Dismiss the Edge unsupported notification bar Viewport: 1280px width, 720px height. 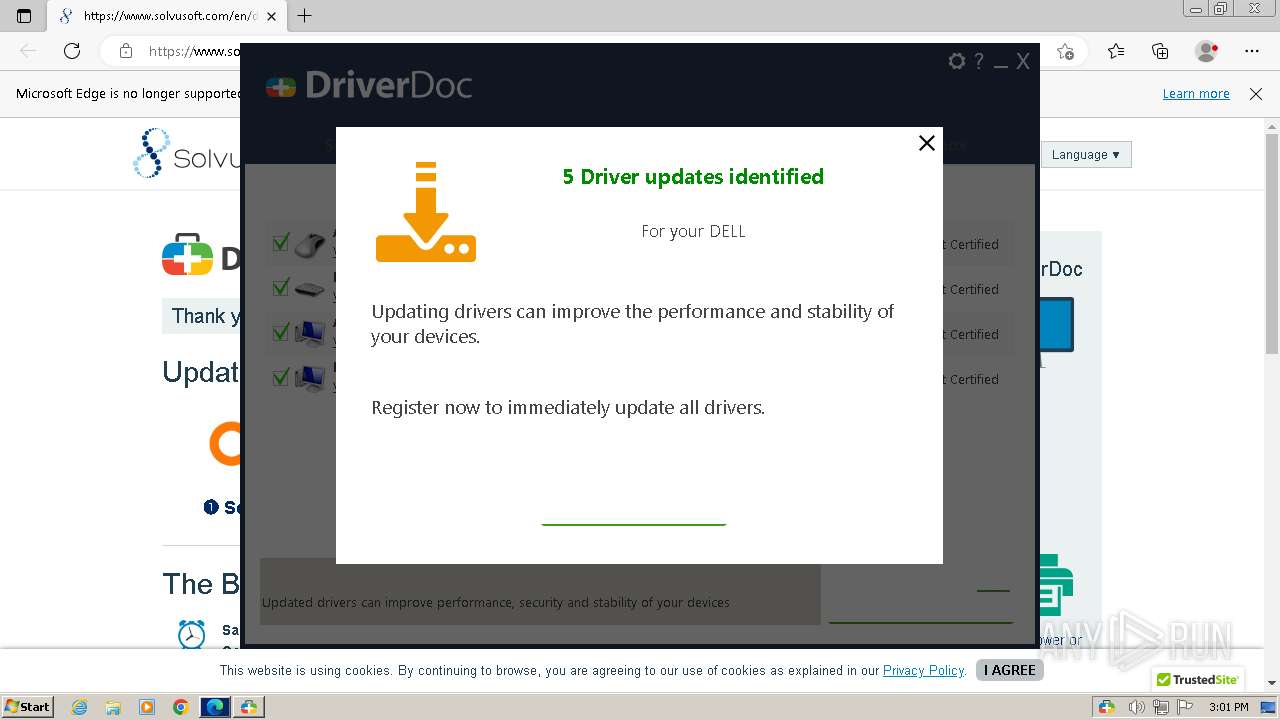coord(1256,94)
